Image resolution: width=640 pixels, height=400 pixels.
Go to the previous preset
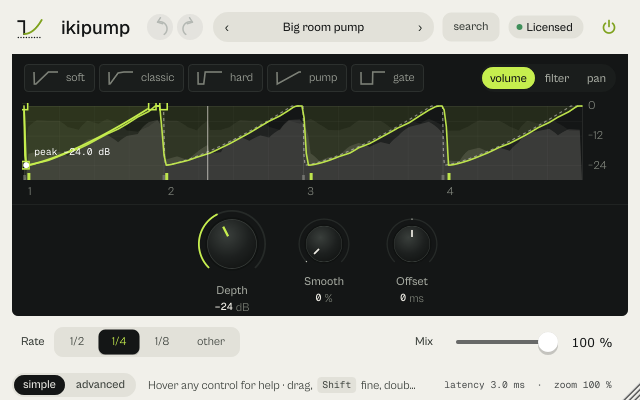coord(227,28)
